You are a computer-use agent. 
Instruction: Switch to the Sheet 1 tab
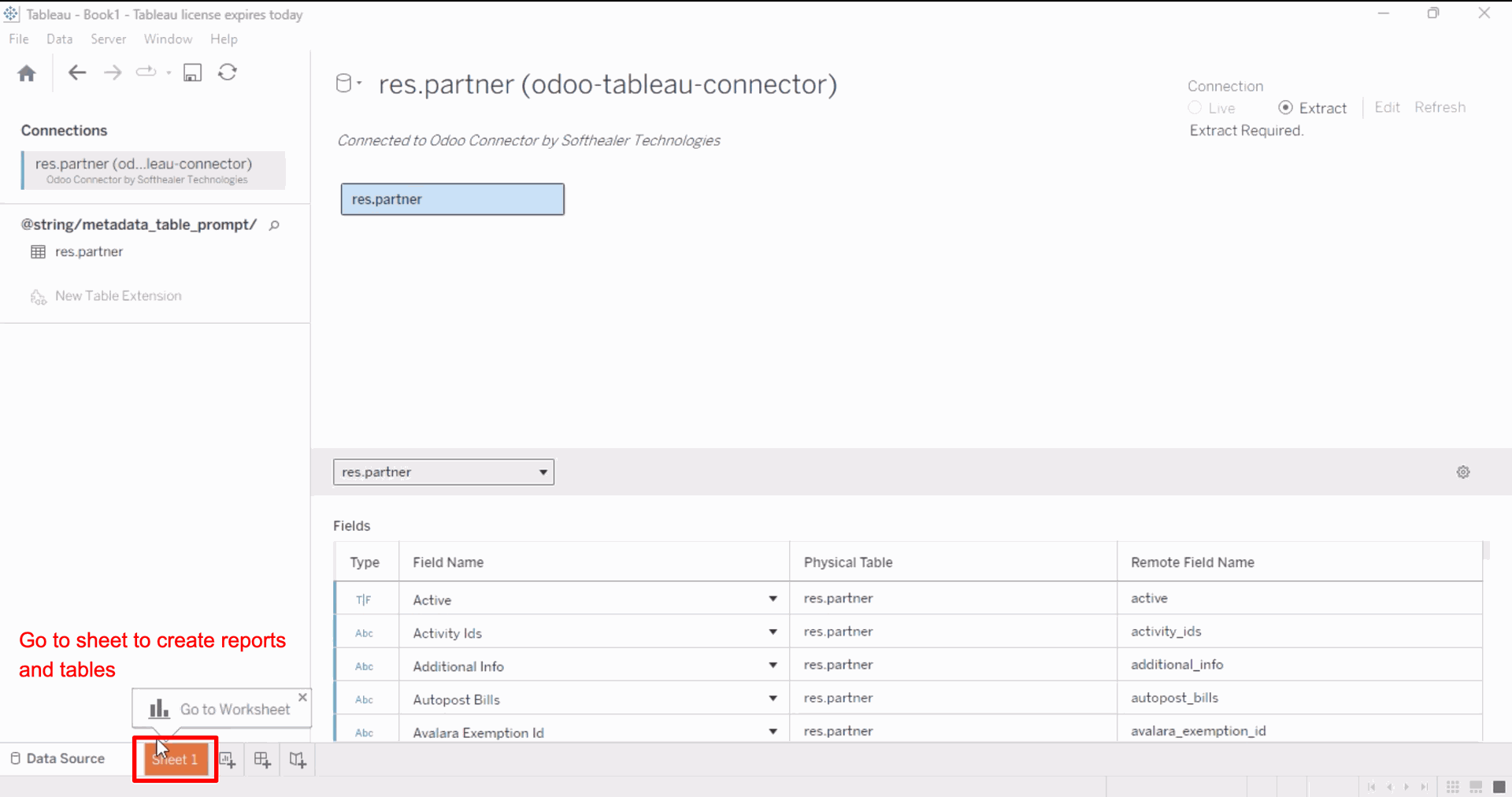click(x=175, y=759)
